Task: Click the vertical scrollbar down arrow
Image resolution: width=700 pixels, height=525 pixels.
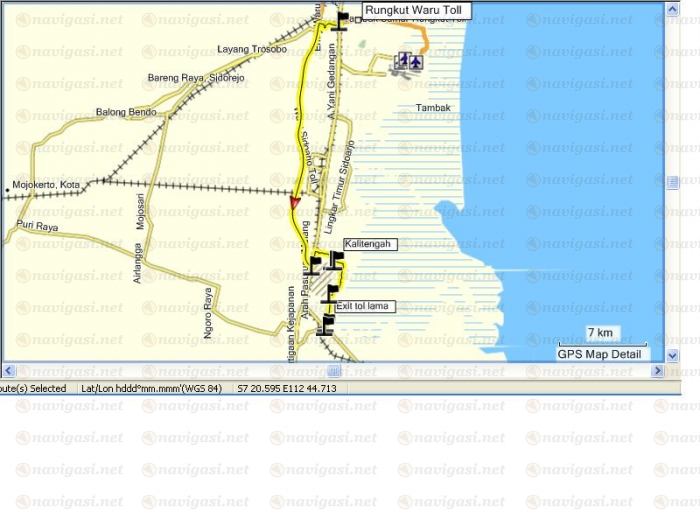Action: 672,355
